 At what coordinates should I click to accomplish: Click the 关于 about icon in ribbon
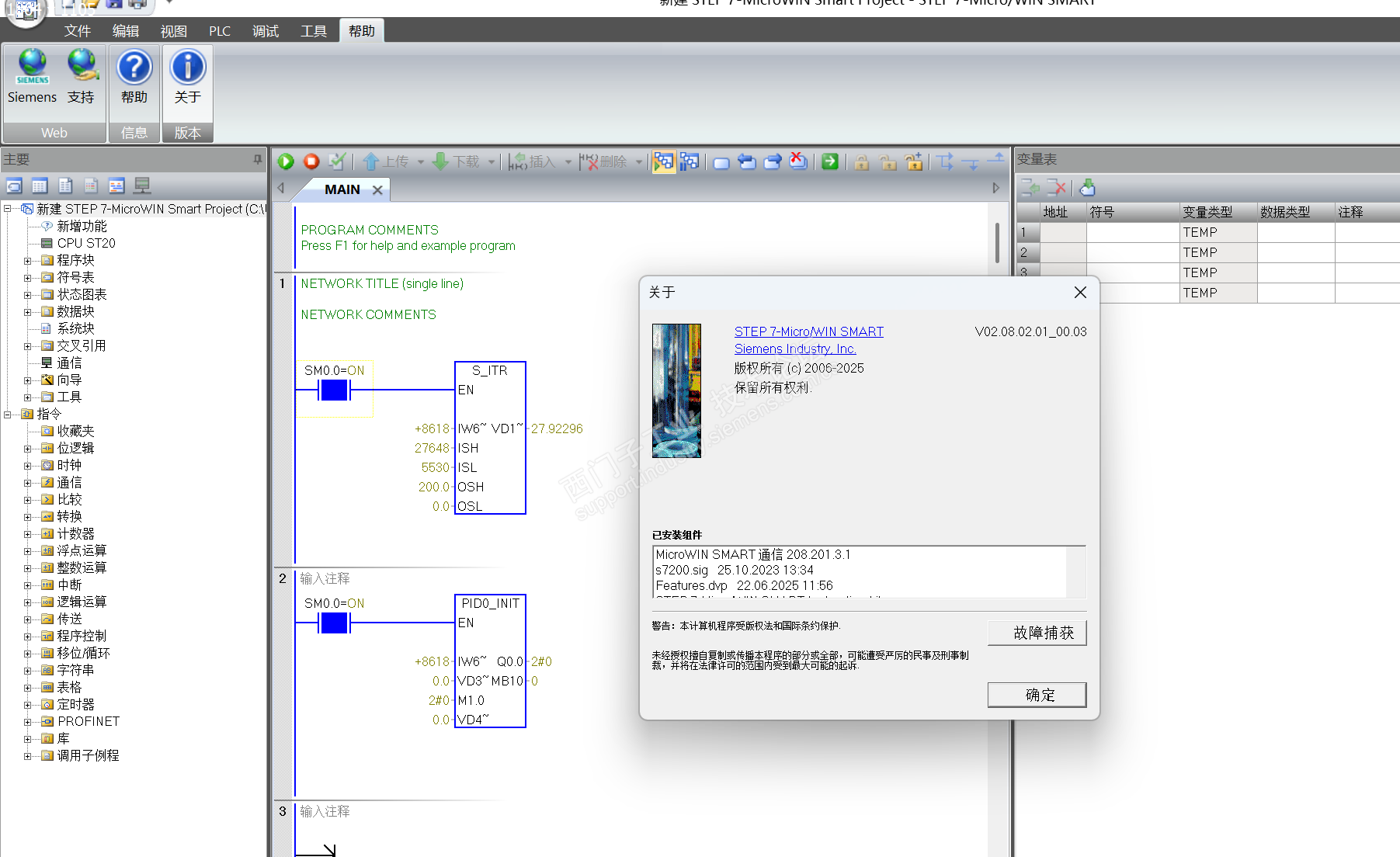(187, 76)
